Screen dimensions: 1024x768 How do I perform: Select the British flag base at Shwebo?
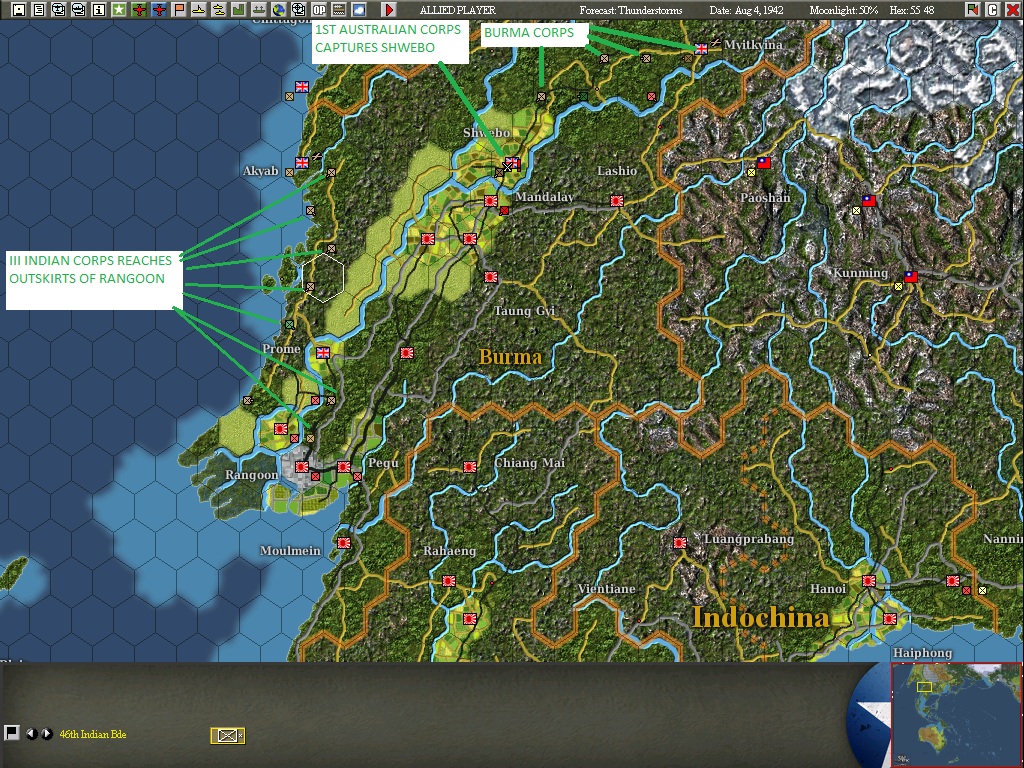click(513, 162)
